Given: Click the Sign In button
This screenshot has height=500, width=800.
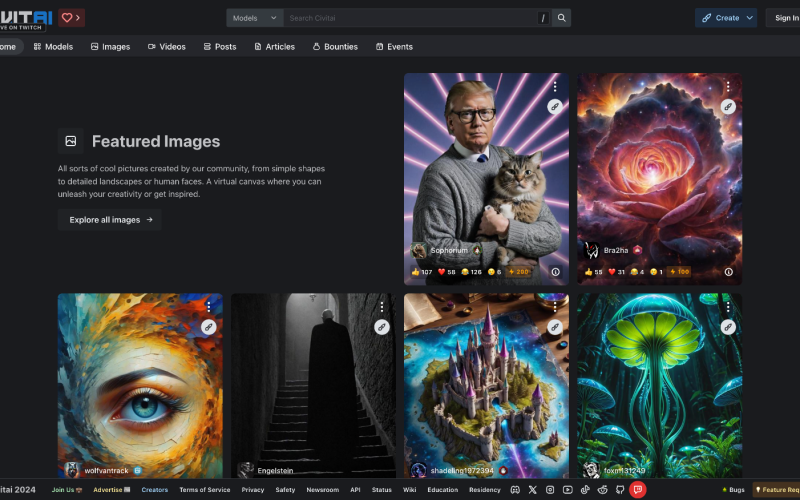Looking at the screenshot, I should tap(786, 18).
